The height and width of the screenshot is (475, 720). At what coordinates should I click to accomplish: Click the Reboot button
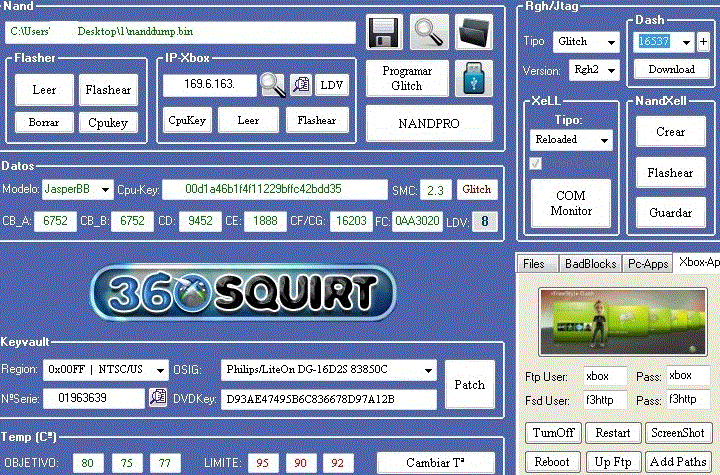552,462
